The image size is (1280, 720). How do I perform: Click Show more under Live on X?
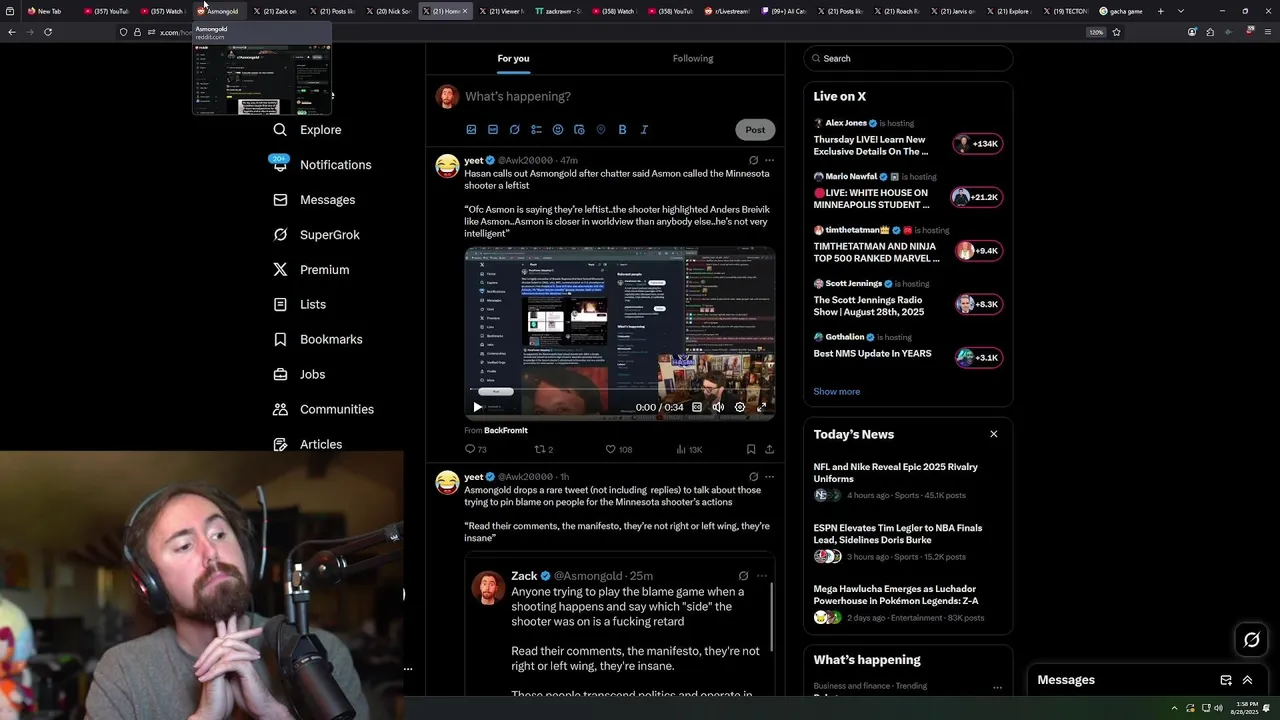(837, 392)
